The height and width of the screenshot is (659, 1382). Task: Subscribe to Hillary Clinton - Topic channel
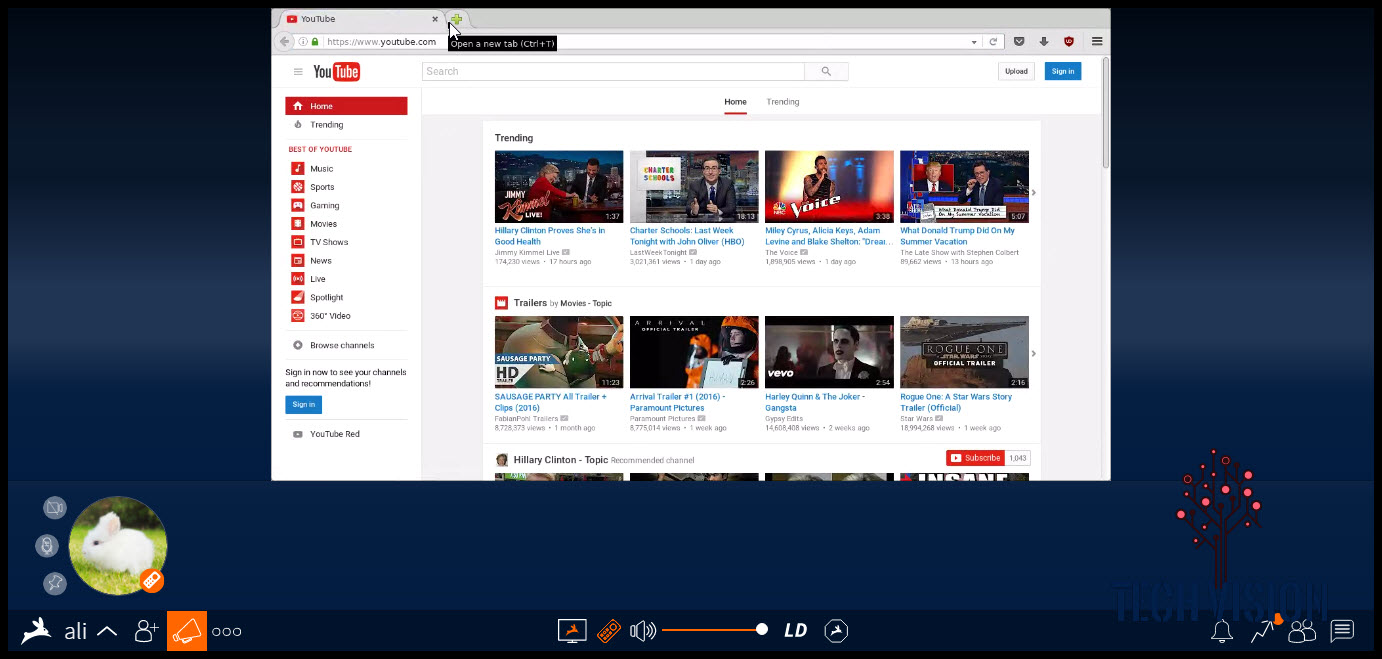(x=975, y=458)
